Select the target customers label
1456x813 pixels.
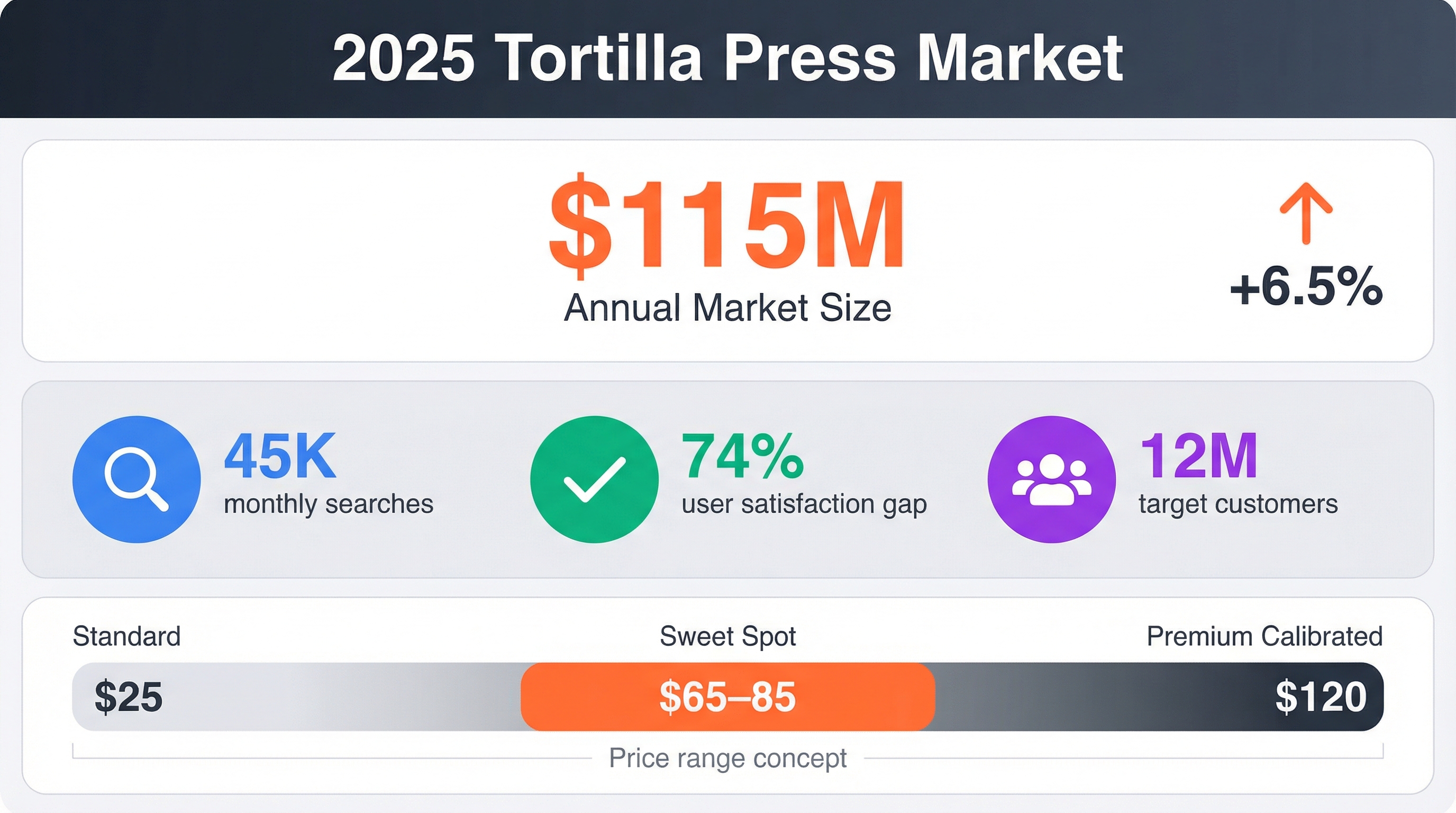(x=1238, y=504)
